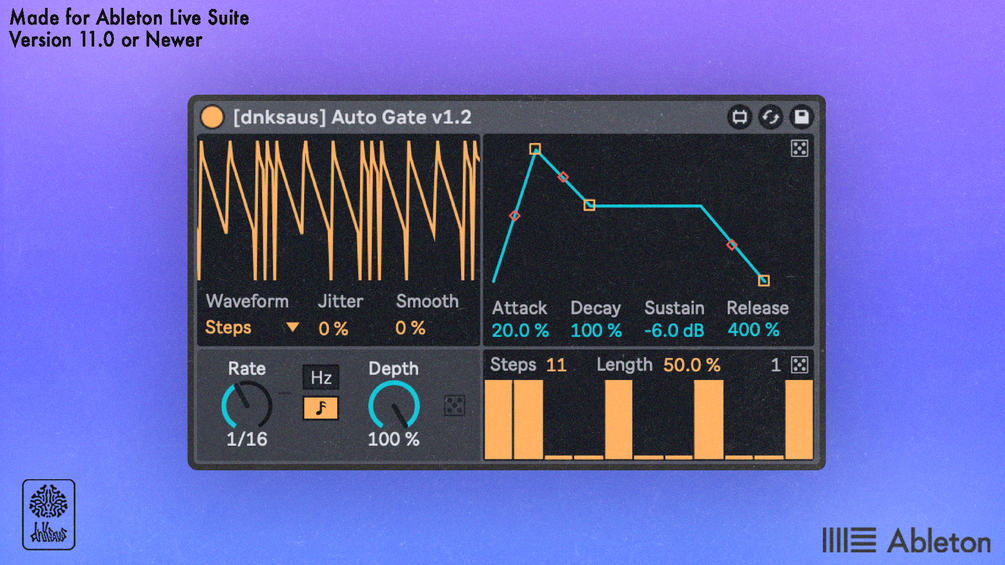Viewport: 1005px width, 565px height.
Task: Click the envelope peak square breakpoint
Action: 535,149
